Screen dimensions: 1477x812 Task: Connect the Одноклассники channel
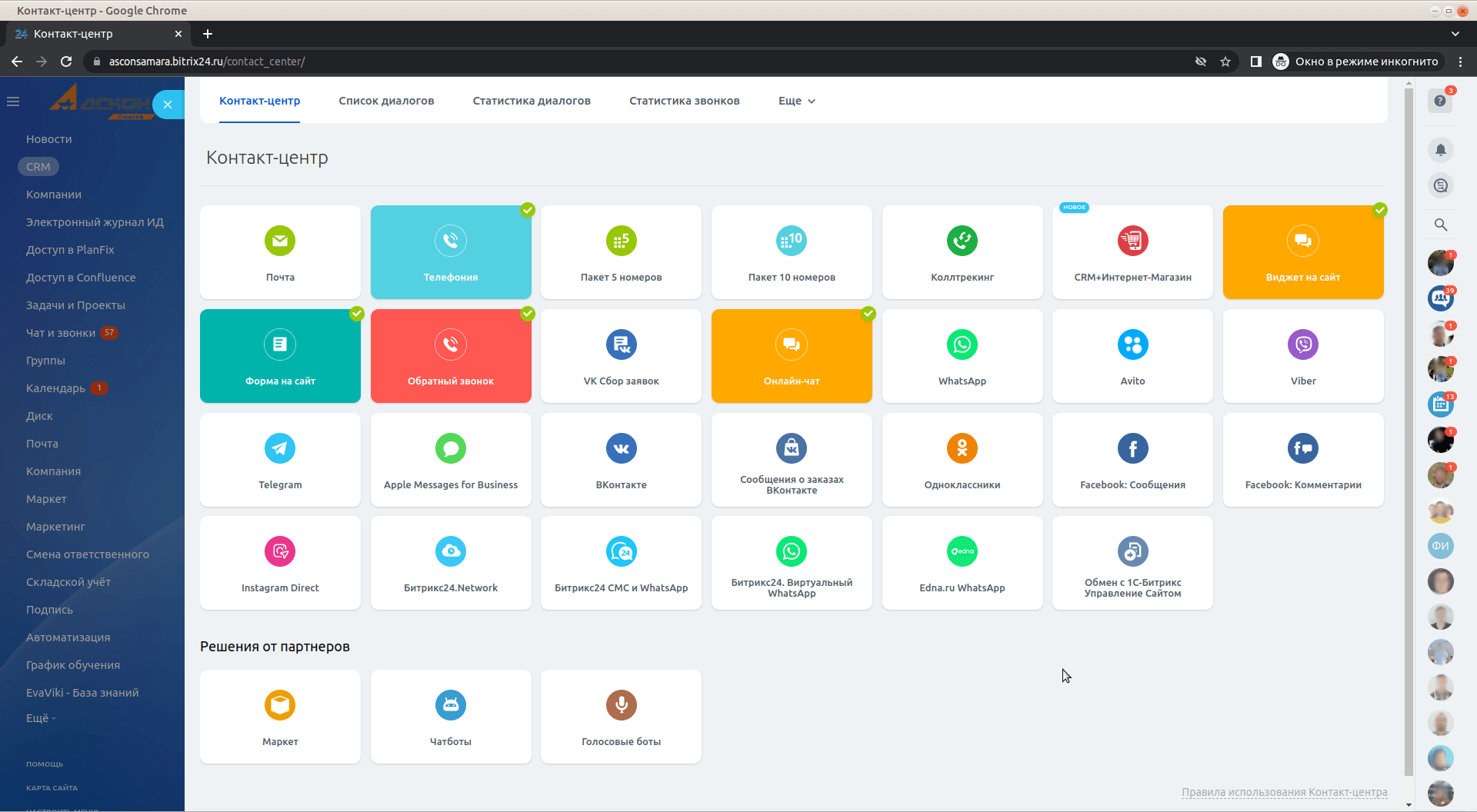click(x=962, y=460)
